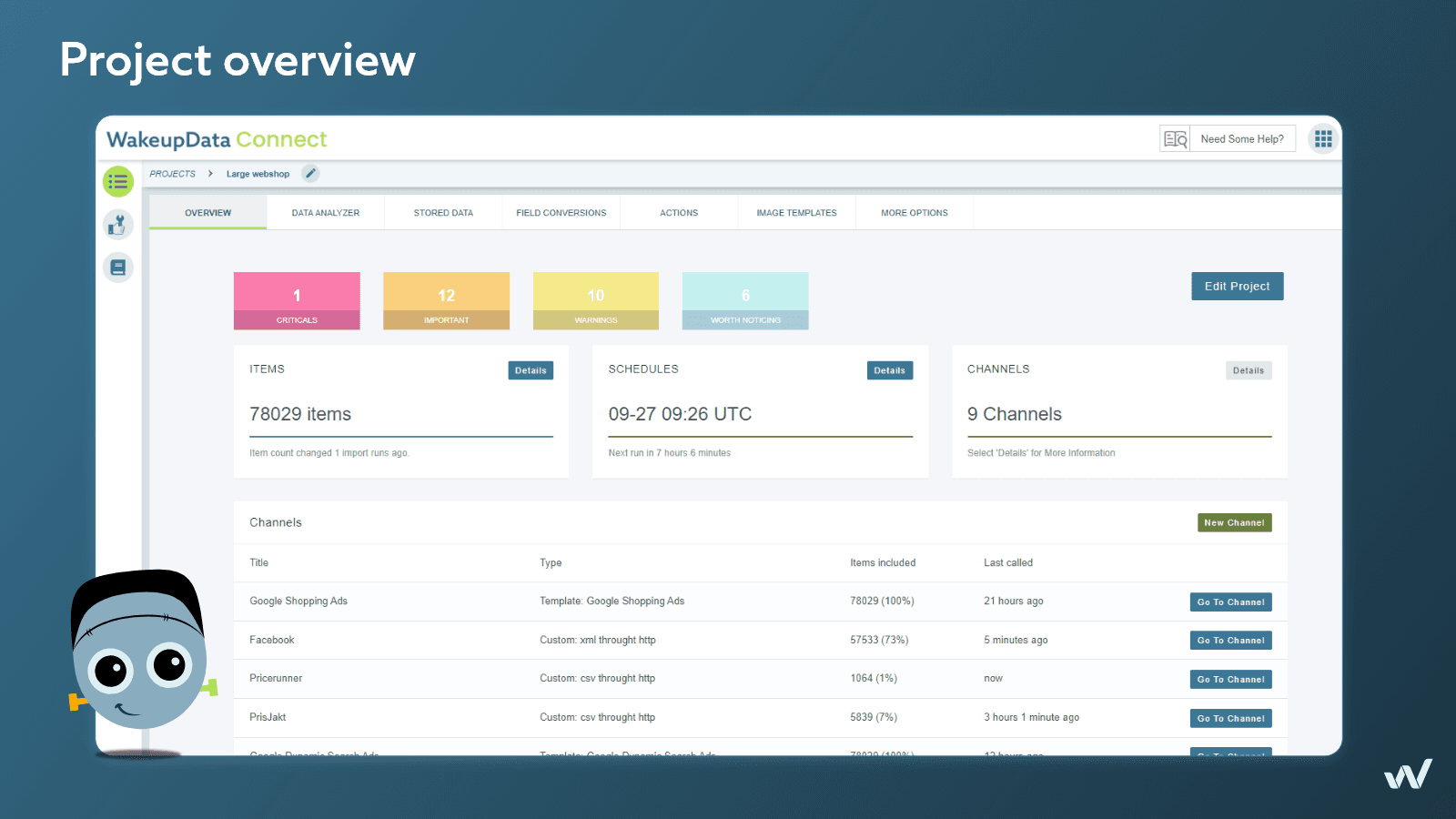Select the setup tools icon in the sidebar
Viewport: 1456px width, 819px height.
click(117, 224)
